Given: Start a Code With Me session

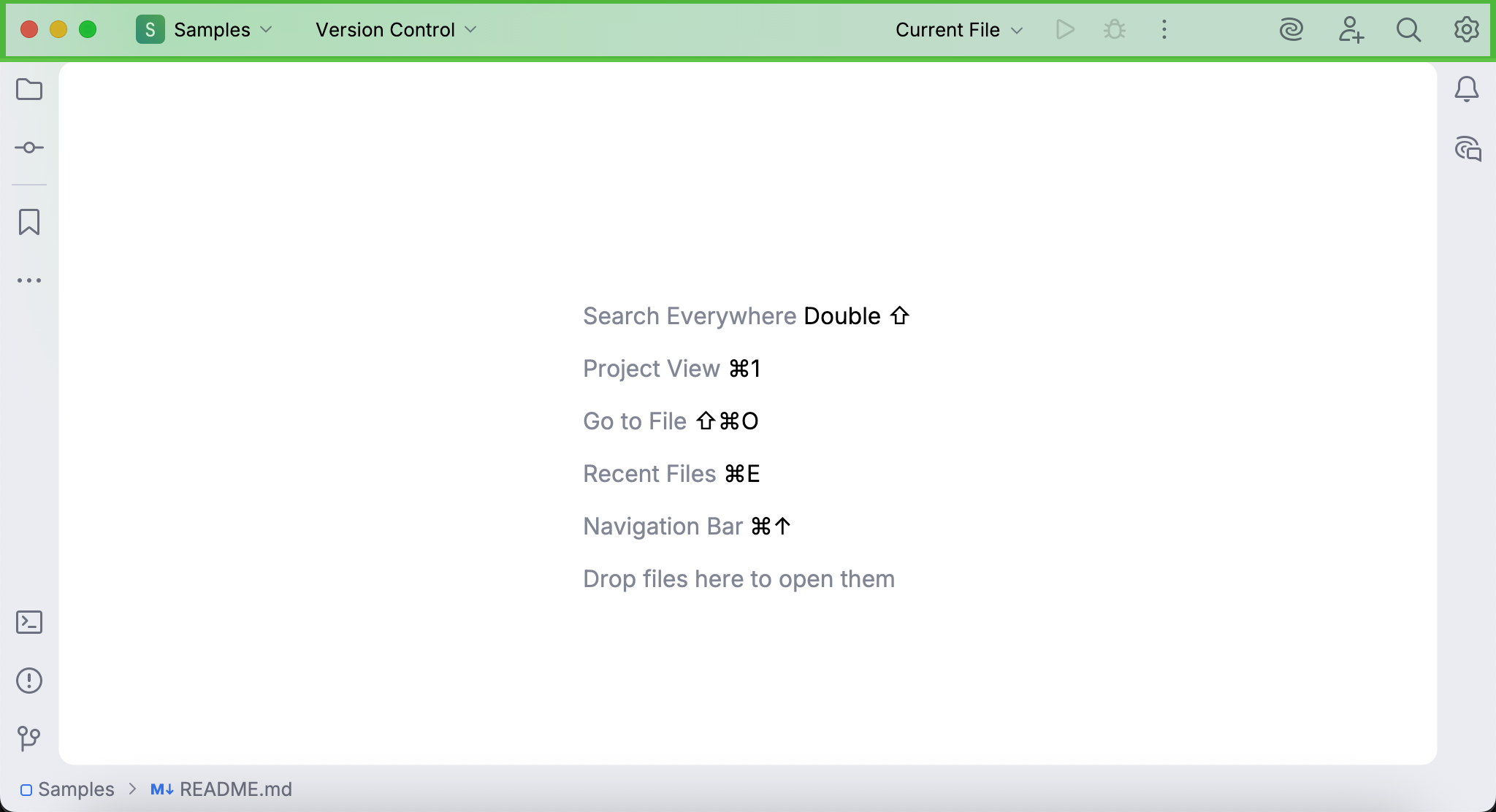Looking at the screenshot, I should [1351, 29].
